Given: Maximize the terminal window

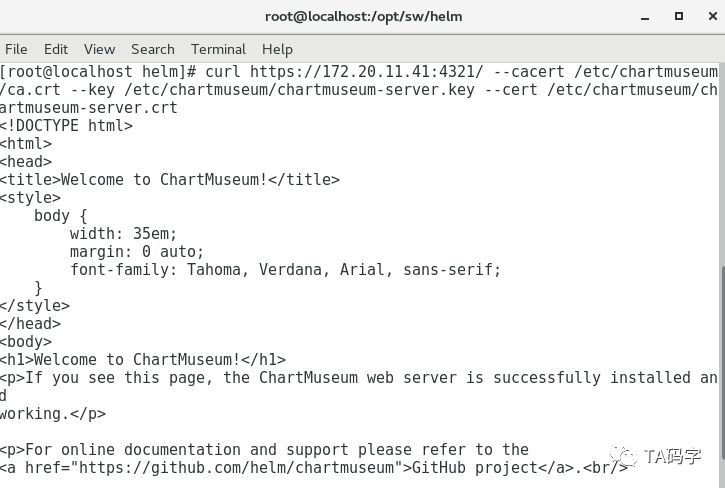Looking at the screenshot, I should pos(679,16).
